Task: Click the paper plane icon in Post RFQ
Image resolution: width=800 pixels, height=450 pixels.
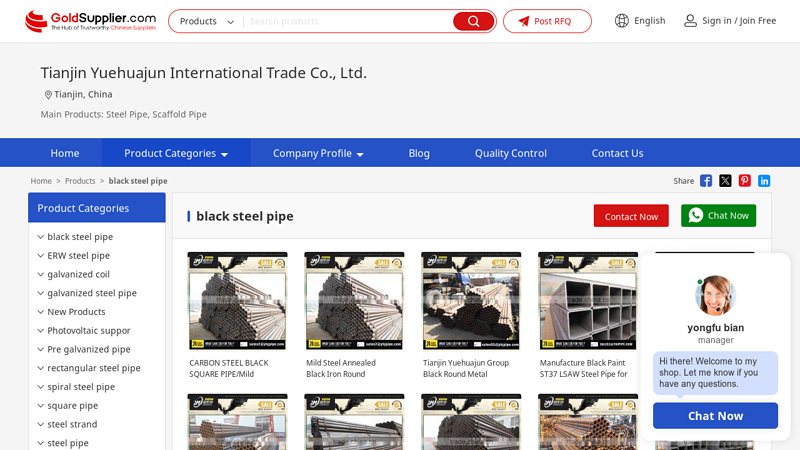Action: click(x=524, y=21)
